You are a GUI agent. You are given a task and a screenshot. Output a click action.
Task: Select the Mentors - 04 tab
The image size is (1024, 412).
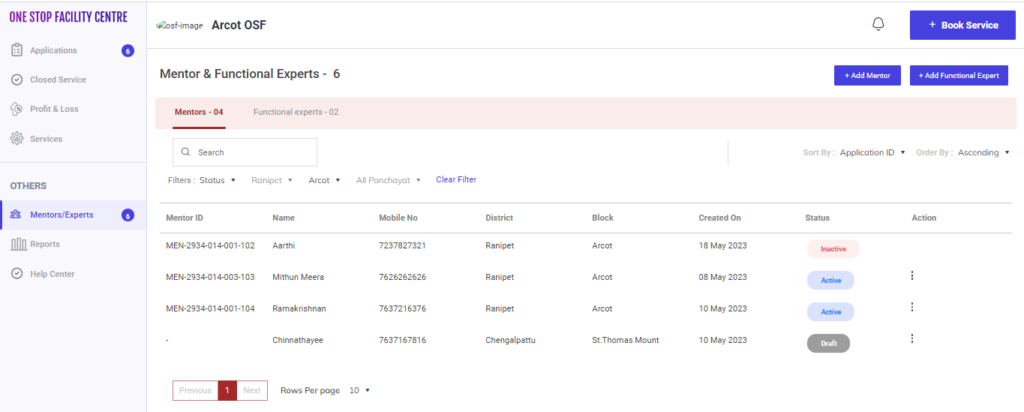tap(198, 112)
